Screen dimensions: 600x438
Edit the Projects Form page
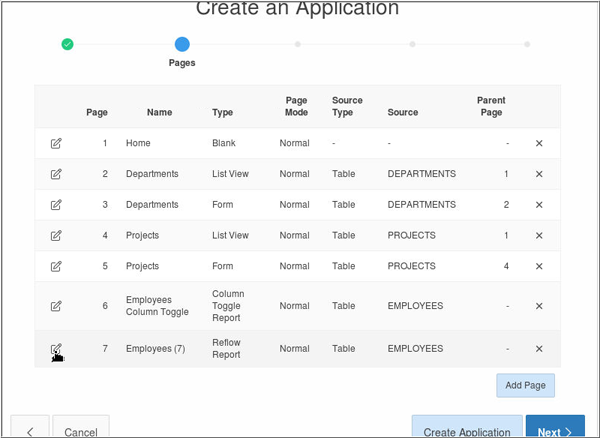click(56, 267)
